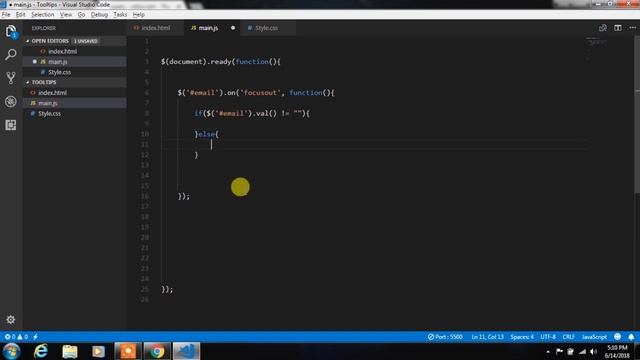Click Port : 5500 live server button
Viewport: 640px width, 360px height.
tap(445, 337)
